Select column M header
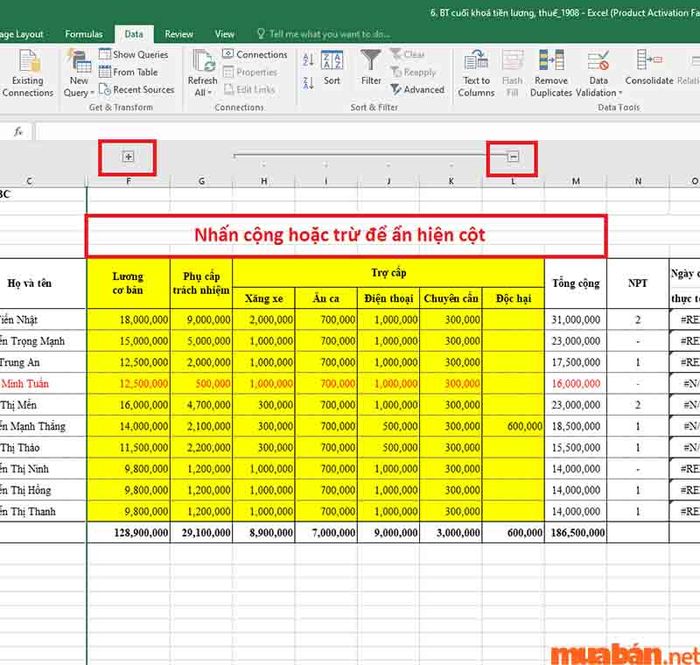700x665 pixels. (x=576, y=181)
